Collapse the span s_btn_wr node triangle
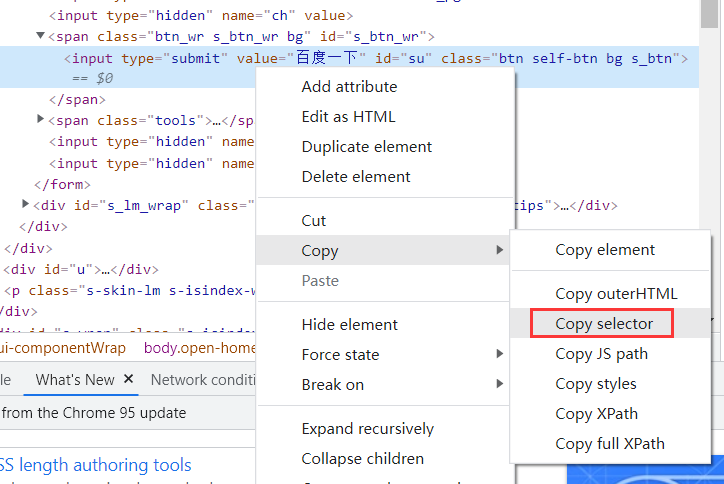This screenshot has width=724, height=484. (x=41, y=36)
